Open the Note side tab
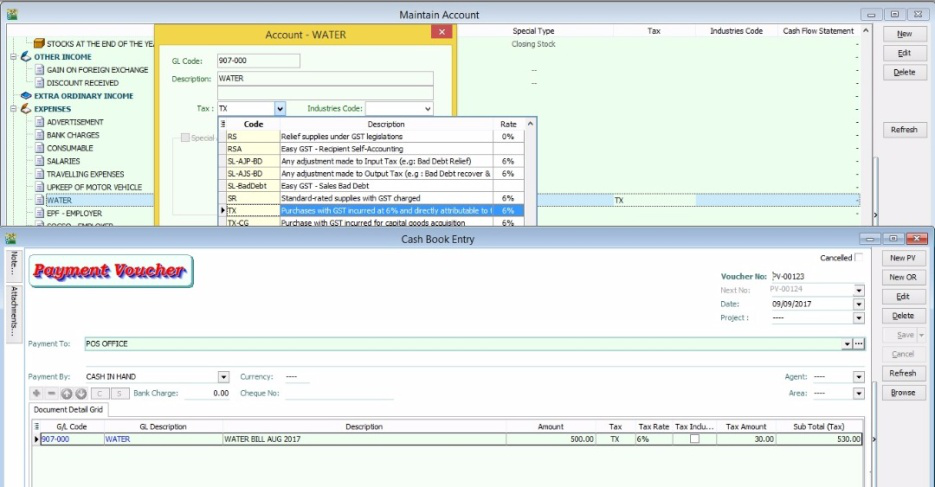The image size is (935, 487). click(14, 263)
